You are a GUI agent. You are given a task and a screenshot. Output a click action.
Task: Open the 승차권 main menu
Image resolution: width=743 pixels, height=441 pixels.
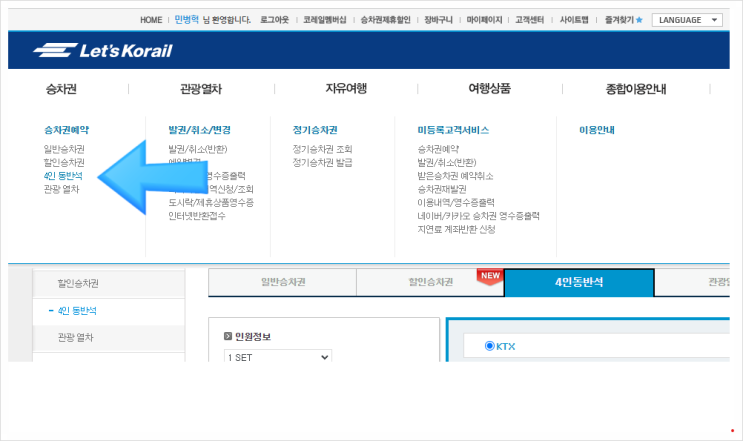pyautogui.click(x=61, y=89)
